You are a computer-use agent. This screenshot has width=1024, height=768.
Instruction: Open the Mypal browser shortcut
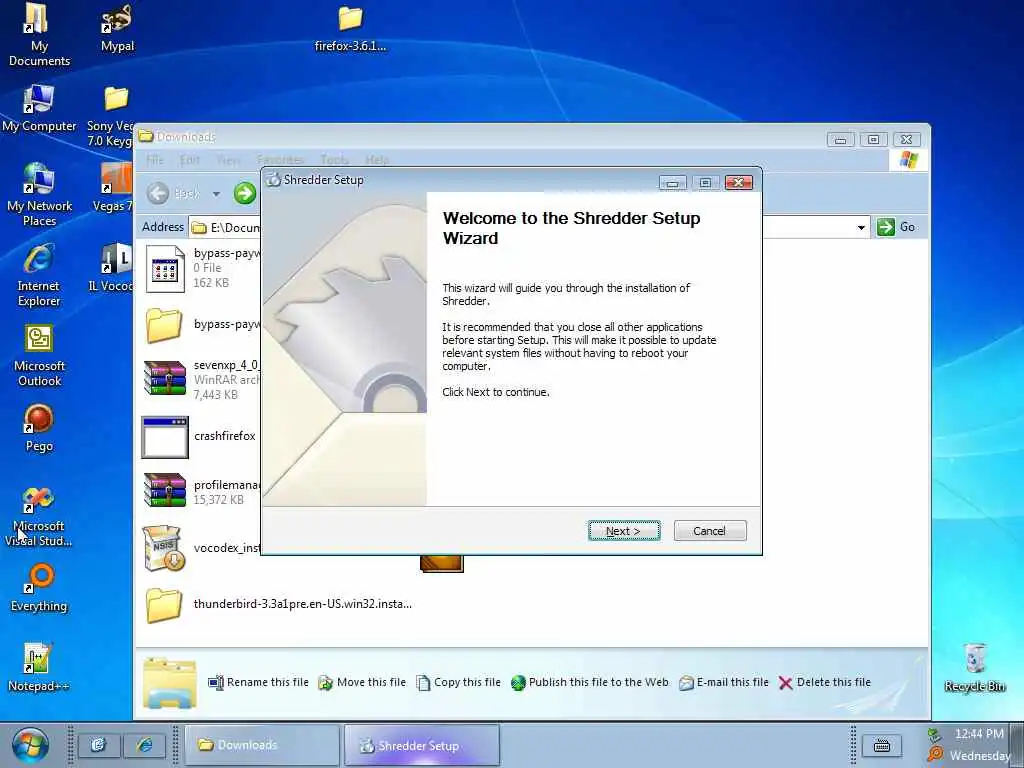pyautogui.click(x=118, y=29)
